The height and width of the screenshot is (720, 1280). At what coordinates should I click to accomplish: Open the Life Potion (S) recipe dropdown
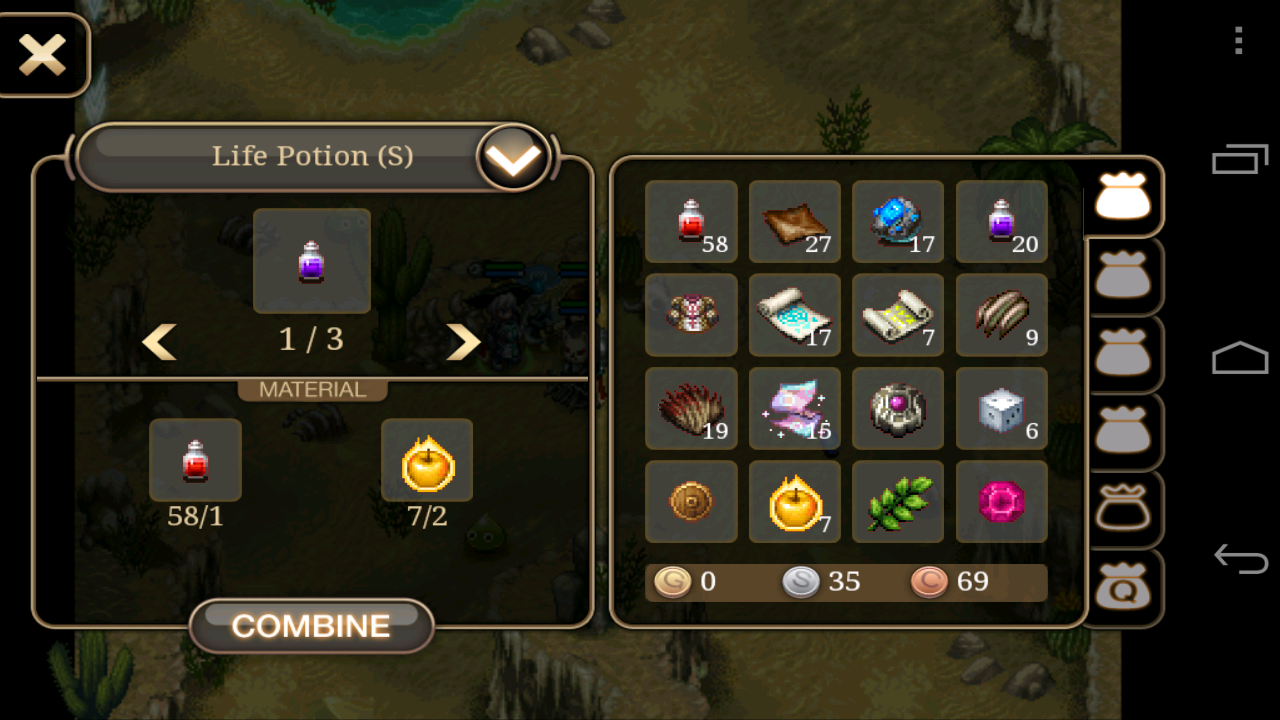click(x=513, y=158)
